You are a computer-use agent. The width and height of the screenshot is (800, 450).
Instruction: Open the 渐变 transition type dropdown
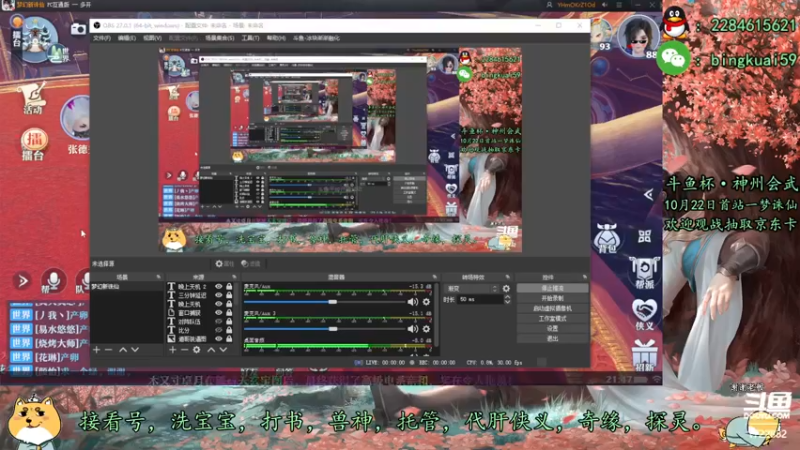[471, 289]
